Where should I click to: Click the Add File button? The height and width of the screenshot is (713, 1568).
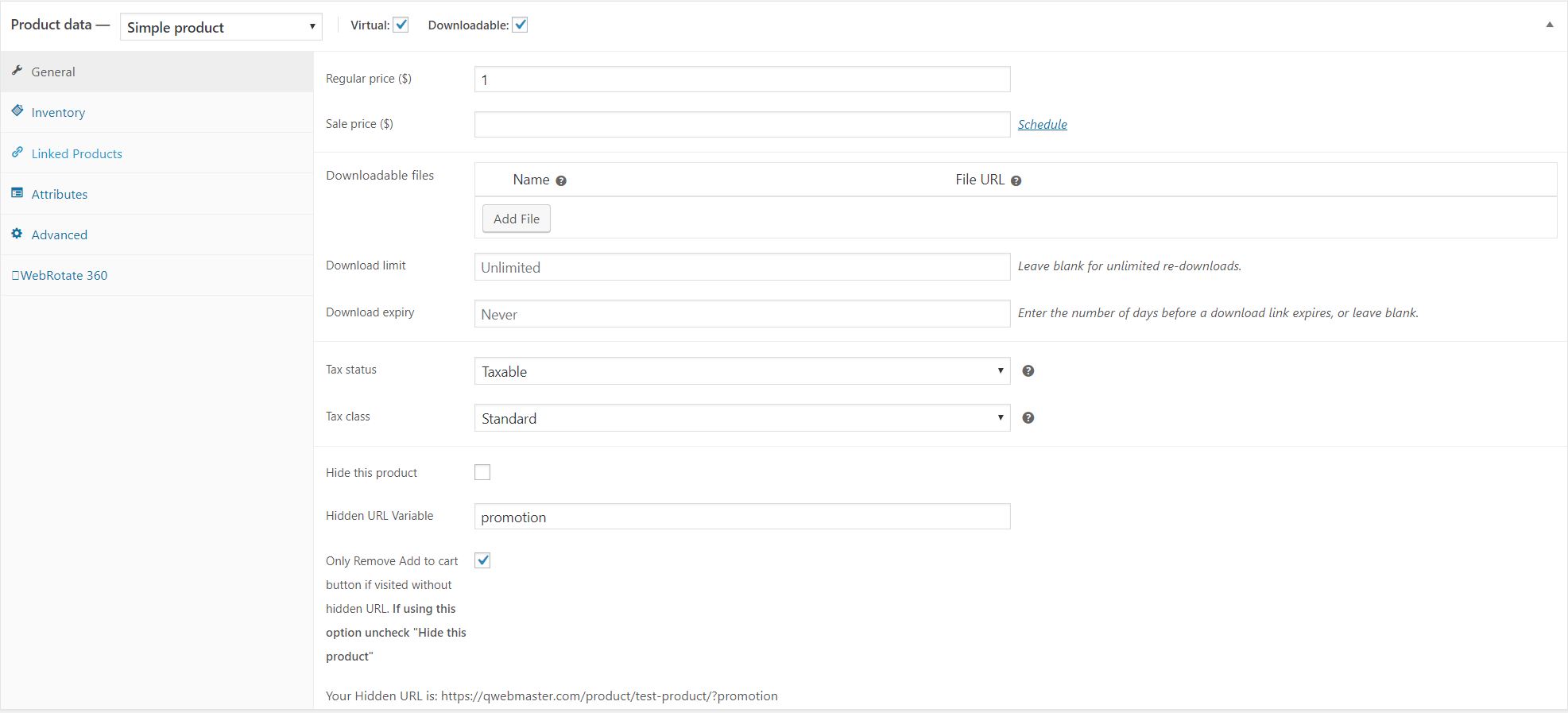(x=516, y=219)
